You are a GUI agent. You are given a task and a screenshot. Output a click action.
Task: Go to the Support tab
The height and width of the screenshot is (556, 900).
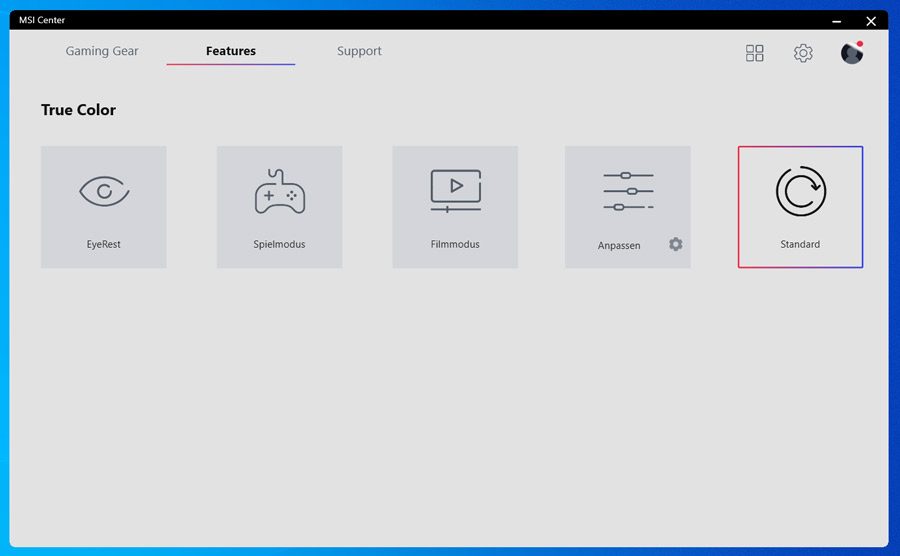[x=359, y=51]
